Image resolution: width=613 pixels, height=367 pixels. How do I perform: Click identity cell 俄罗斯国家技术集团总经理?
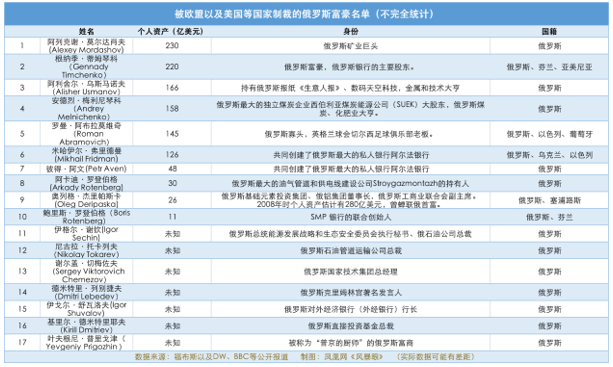pyautogui.click(x=350, y=272)
